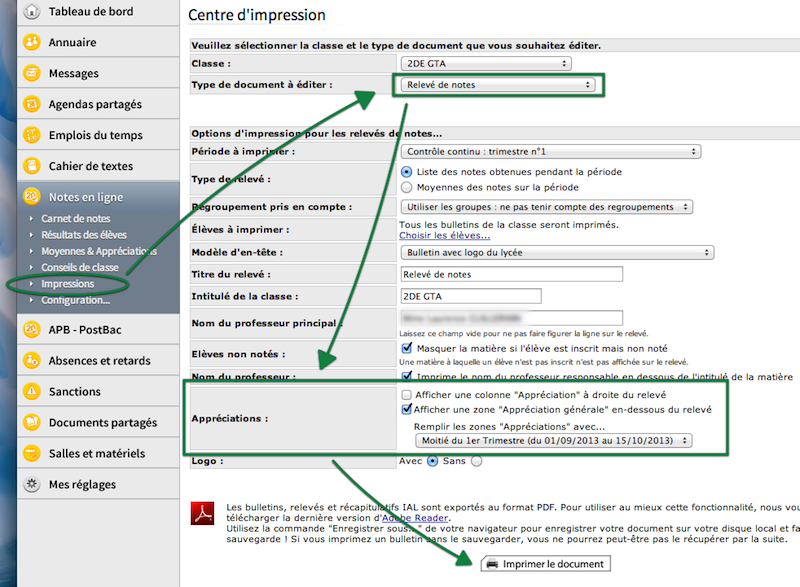
Task: Click the Messages envelope icon
Action: click(x=32, y=73)
